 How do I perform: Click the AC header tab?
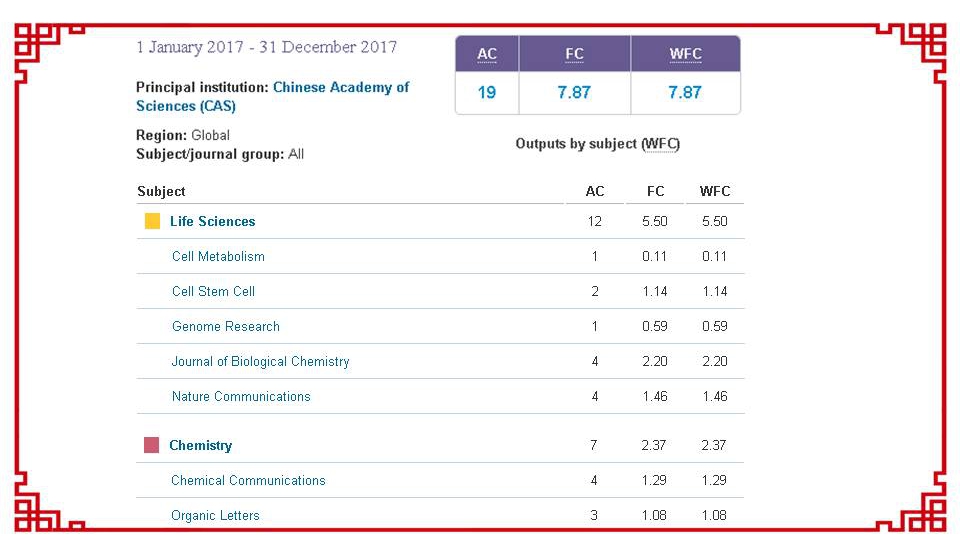(487, 54)
